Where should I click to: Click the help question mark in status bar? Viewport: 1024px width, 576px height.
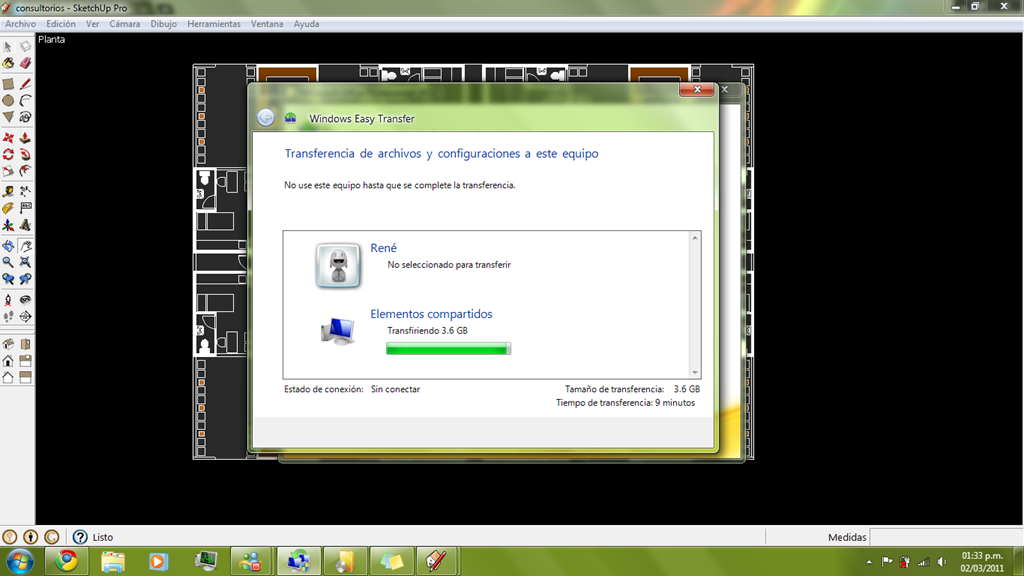point(80,537)
